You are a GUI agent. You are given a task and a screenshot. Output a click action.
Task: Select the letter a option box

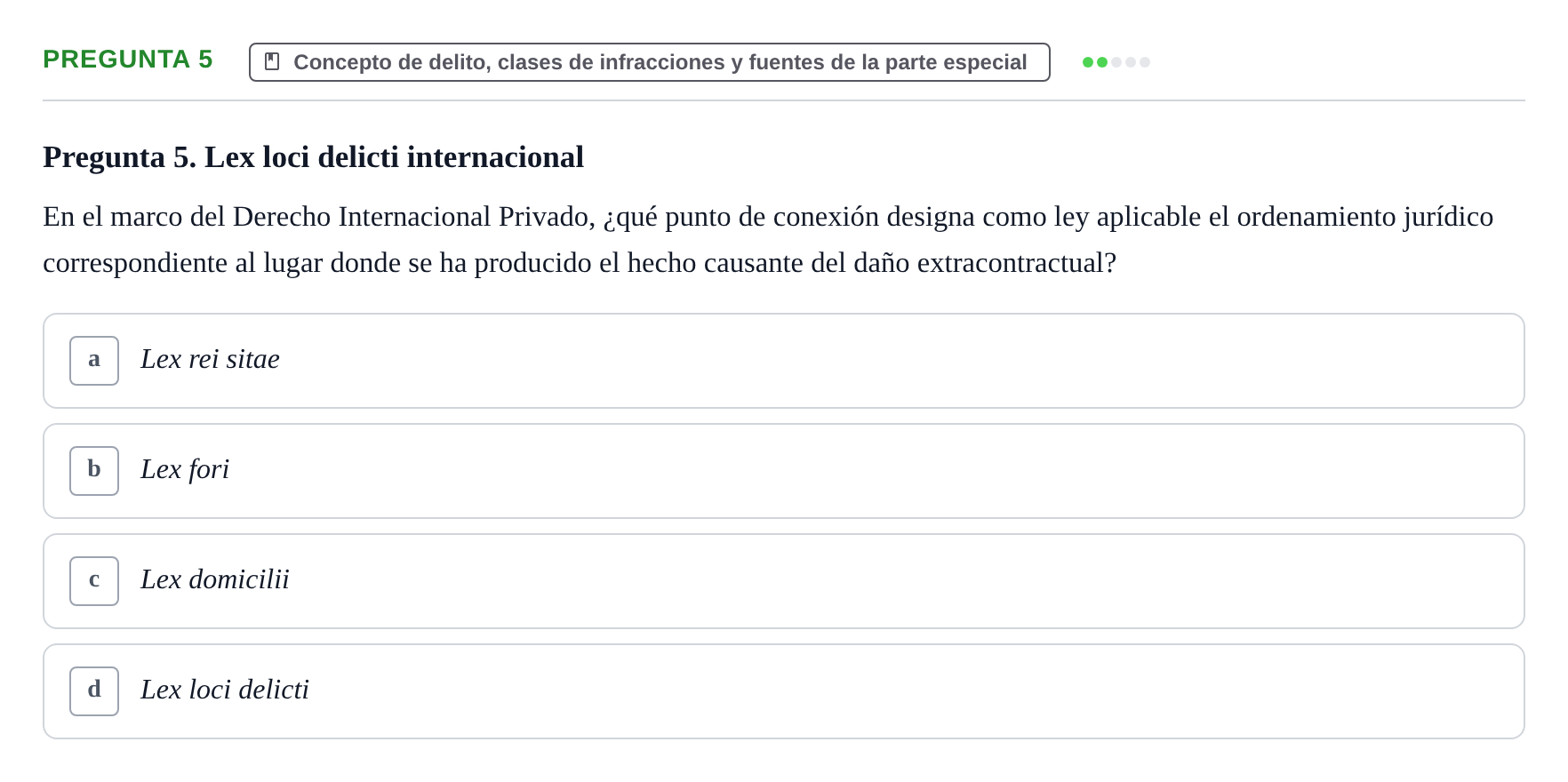(94, 361)
